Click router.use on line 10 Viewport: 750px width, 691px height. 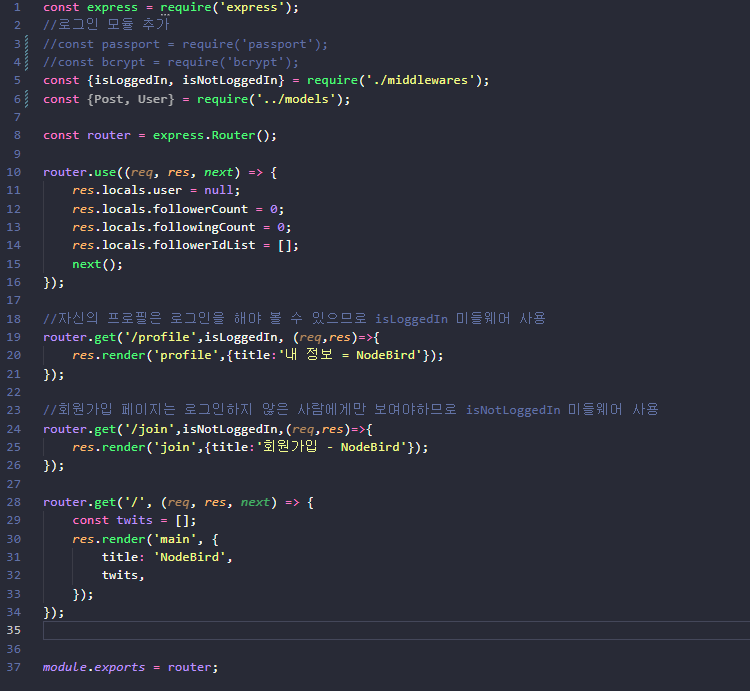[x=80, y=172]
